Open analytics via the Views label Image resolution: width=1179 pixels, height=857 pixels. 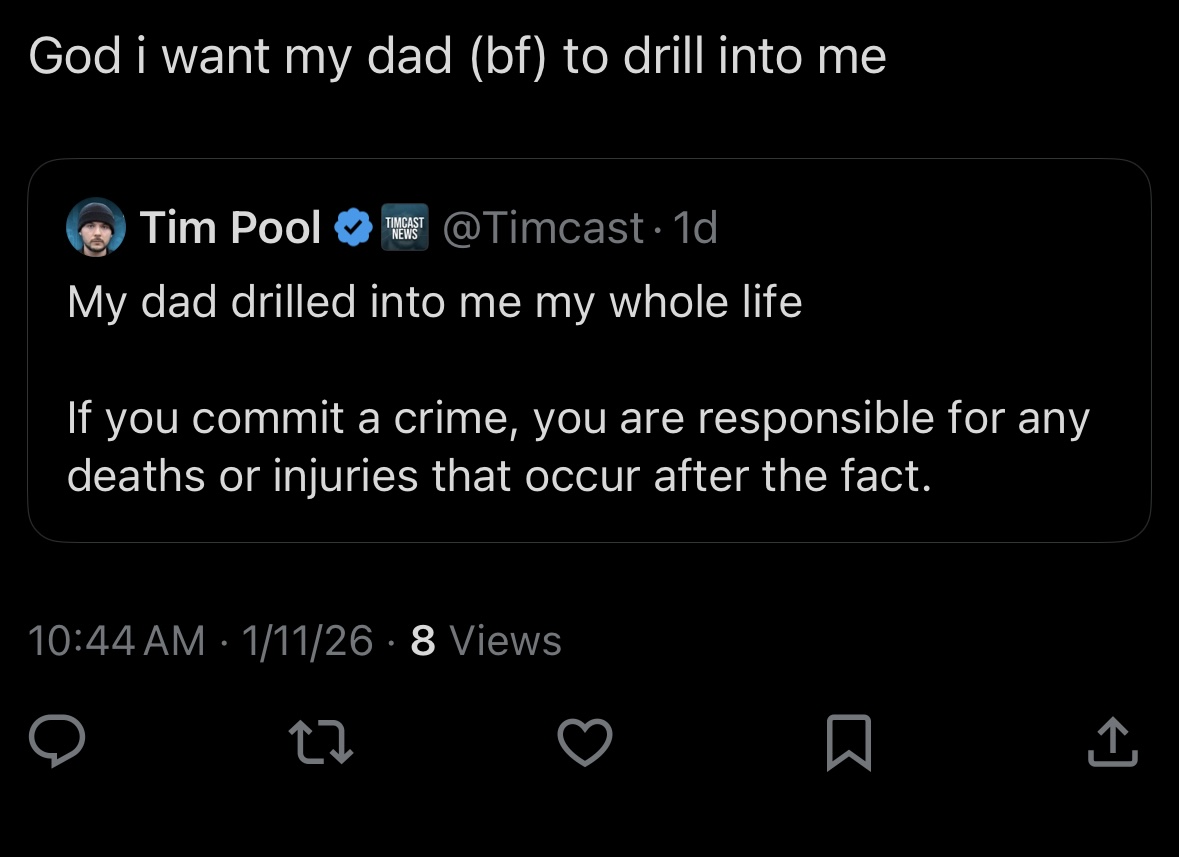click(506, 641)
